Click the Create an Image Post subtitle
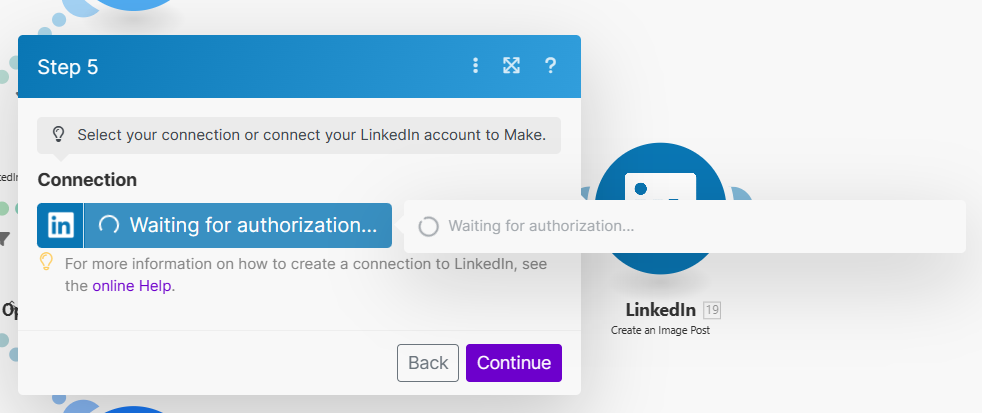 click(660, 330)
